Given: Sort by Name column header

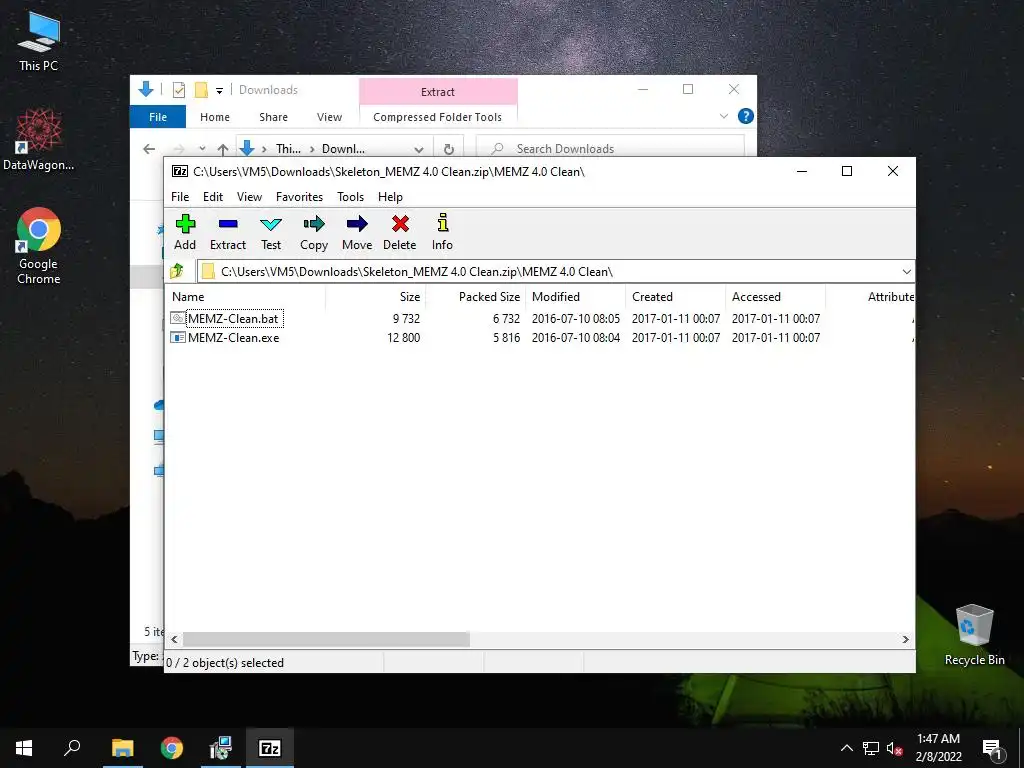Looking at the screenshot, I should click(246, 296).
